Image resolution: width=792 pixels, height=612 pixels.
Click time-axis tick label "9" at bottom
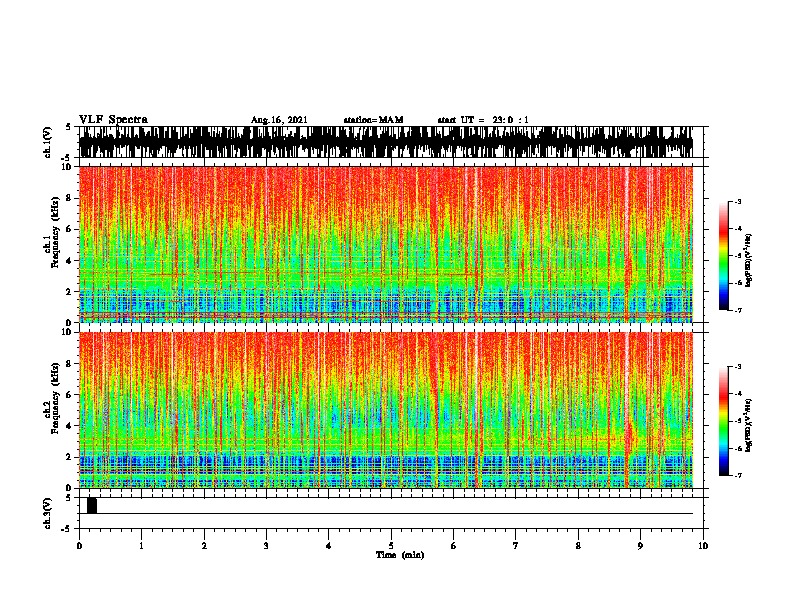pyautogui.click(x=640, y=546)
